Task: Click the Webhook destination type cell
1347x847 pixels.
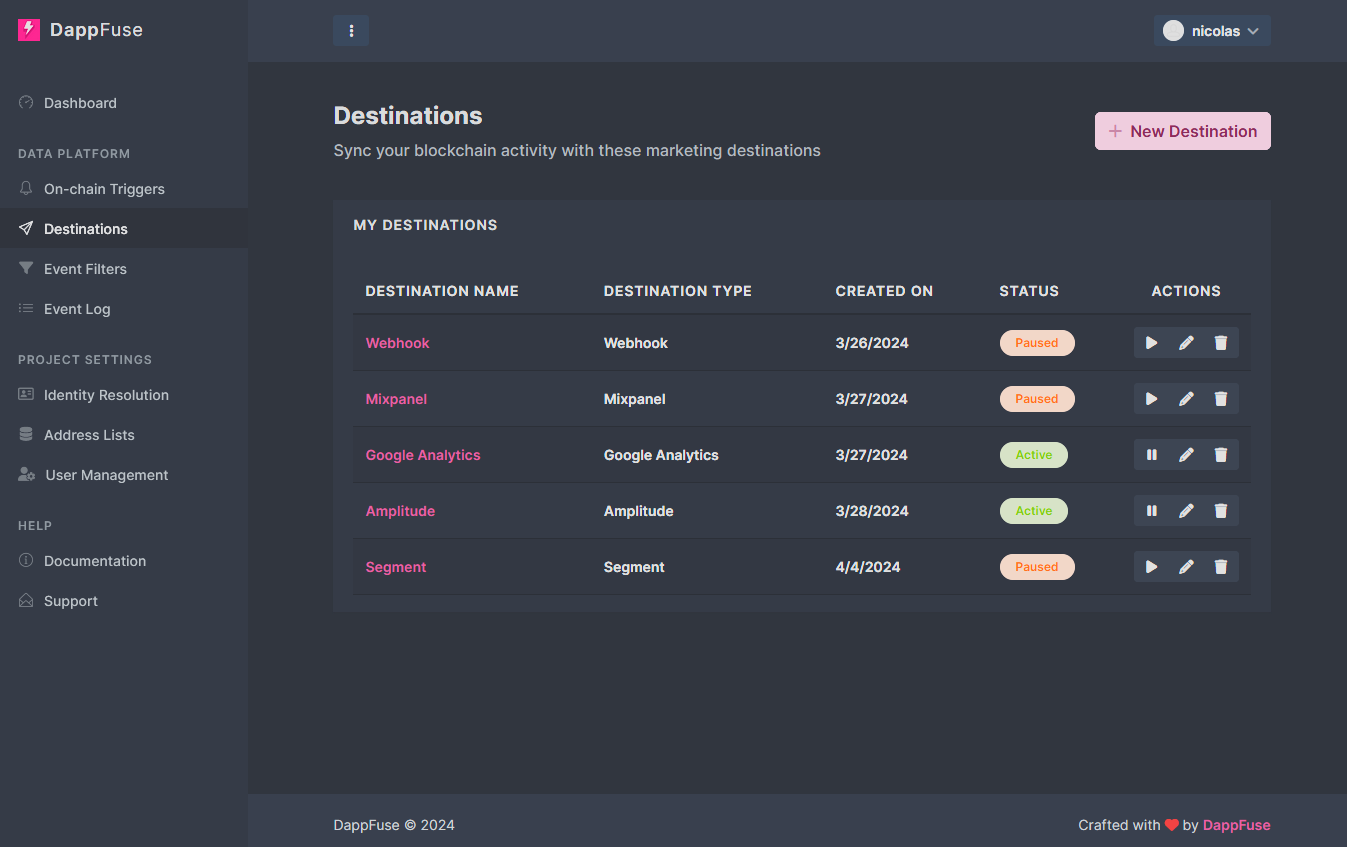Action: [636, 343]
